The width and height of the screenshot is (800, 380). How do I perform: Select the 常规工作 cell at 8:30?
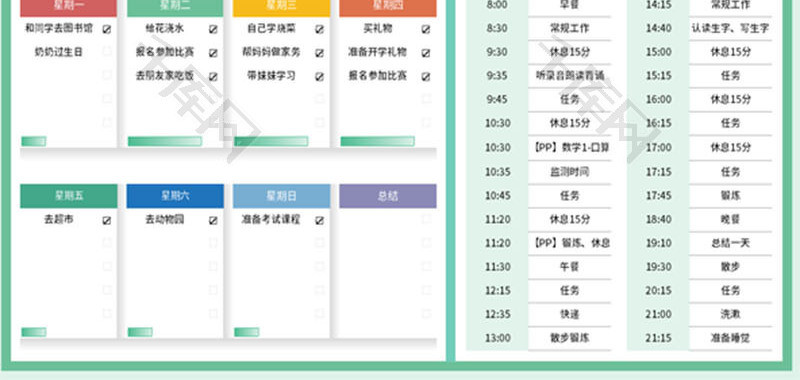pyautogui.click(x=569, y=28)
